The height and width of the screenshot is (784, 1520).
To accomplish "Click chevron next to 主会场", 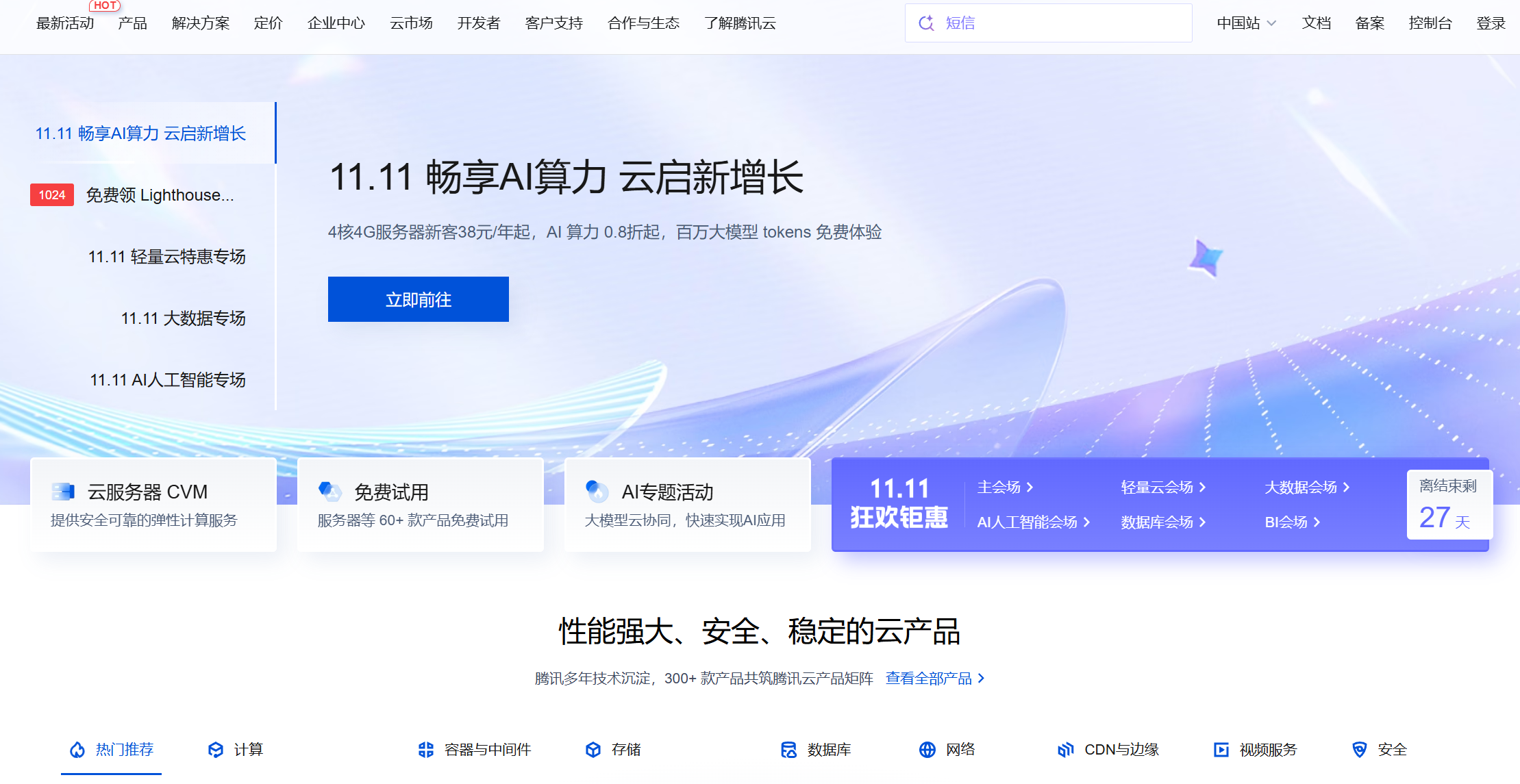I will tap(1030, 488).
